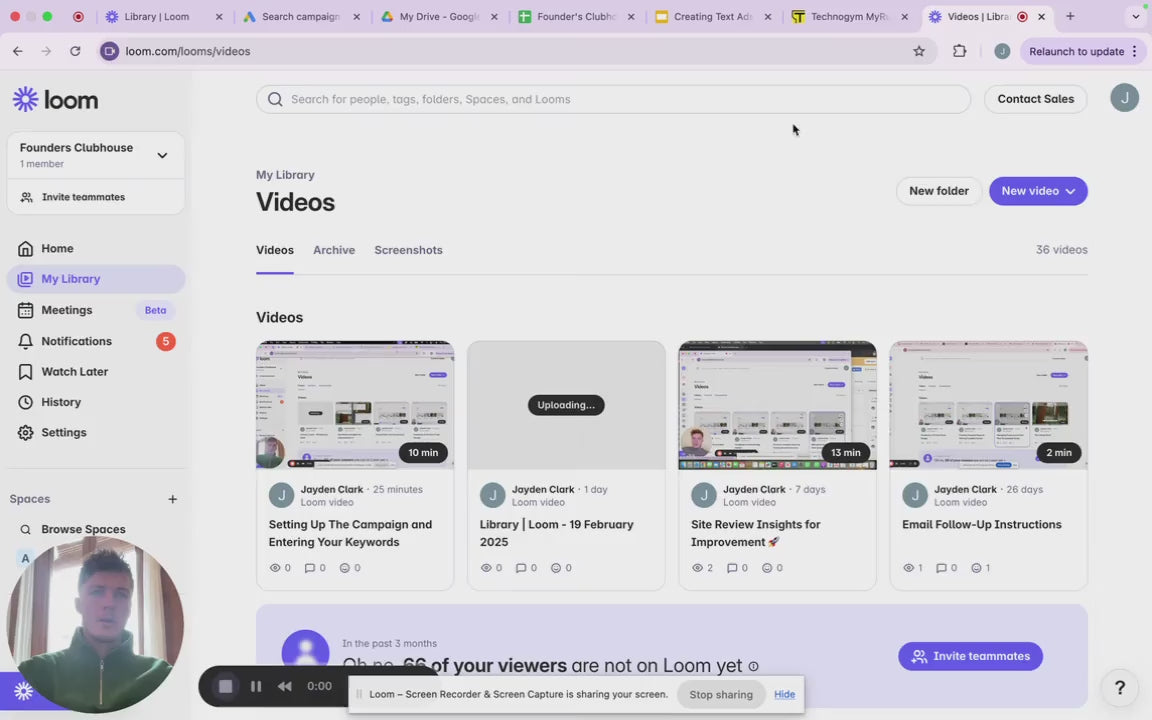Pause the Loom recording

(x=256, y=686)
